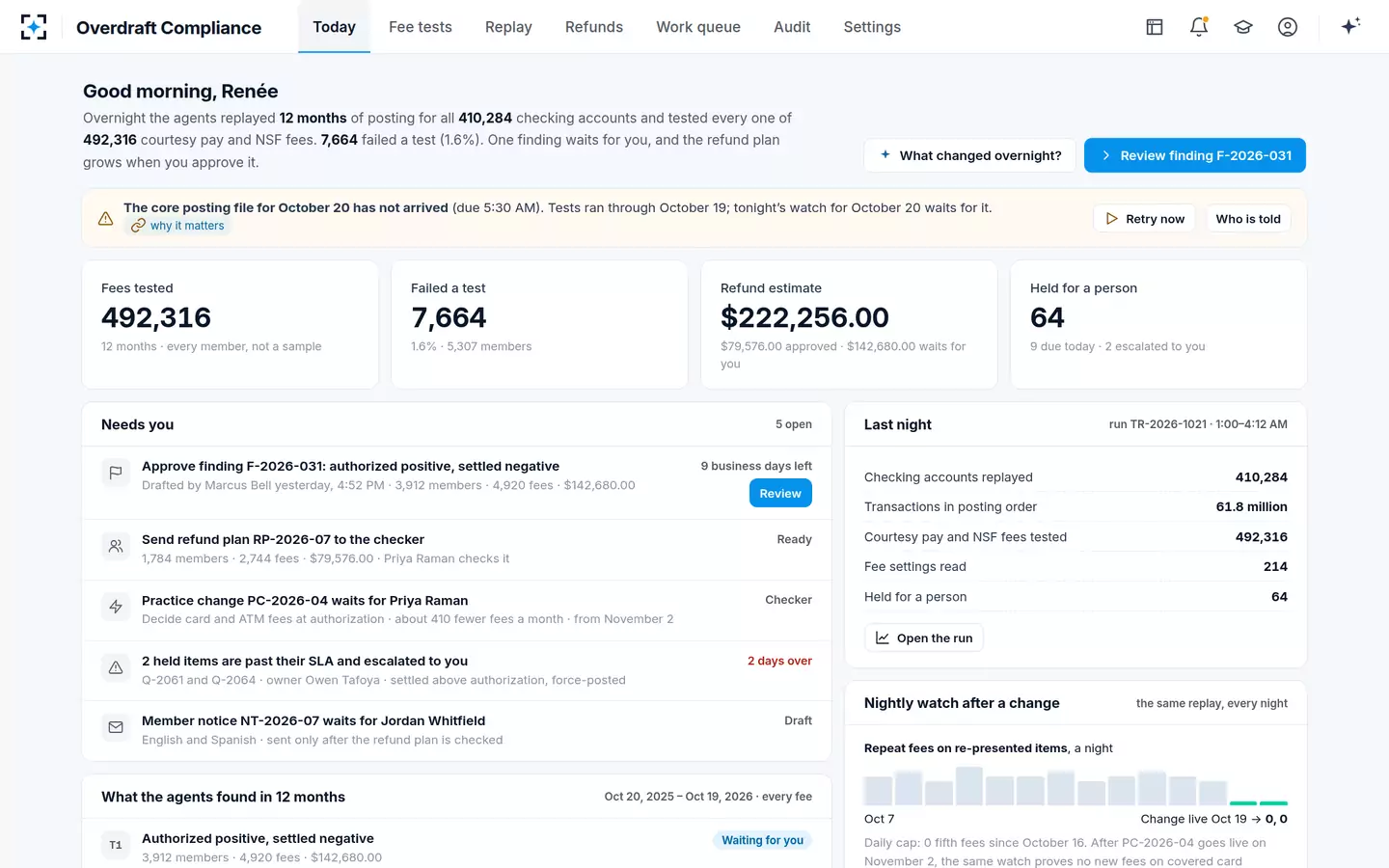Viewport: 1389px width, 868px height.
Task: Switch to the Today tab
Action: [x=334, y=27]
